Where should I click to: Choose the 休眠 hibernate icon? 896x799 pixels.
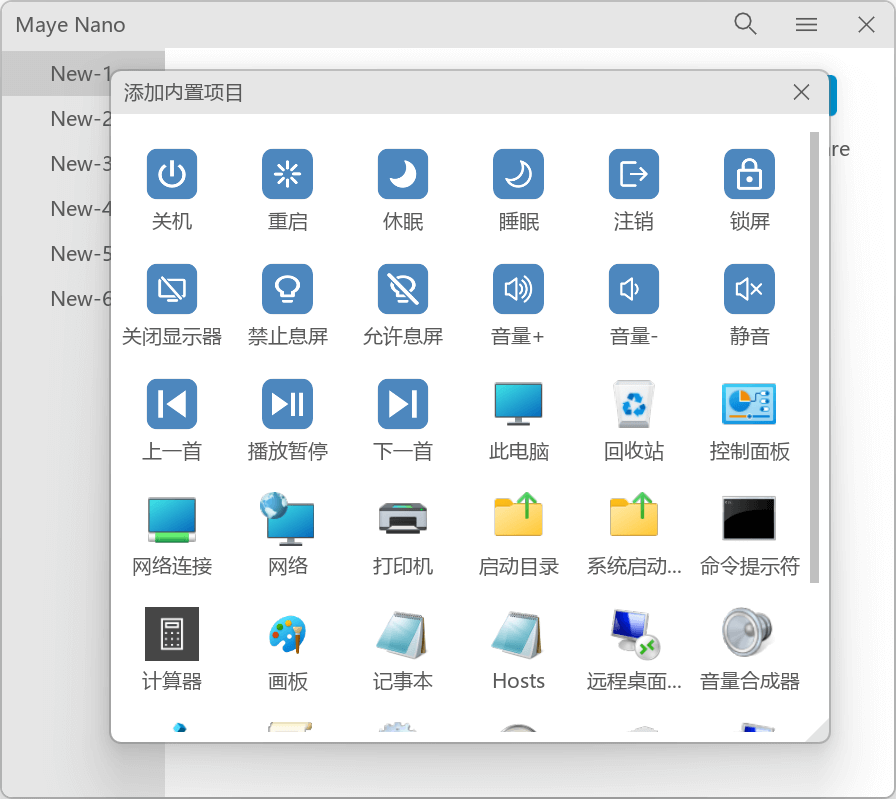tap(403, 175)
